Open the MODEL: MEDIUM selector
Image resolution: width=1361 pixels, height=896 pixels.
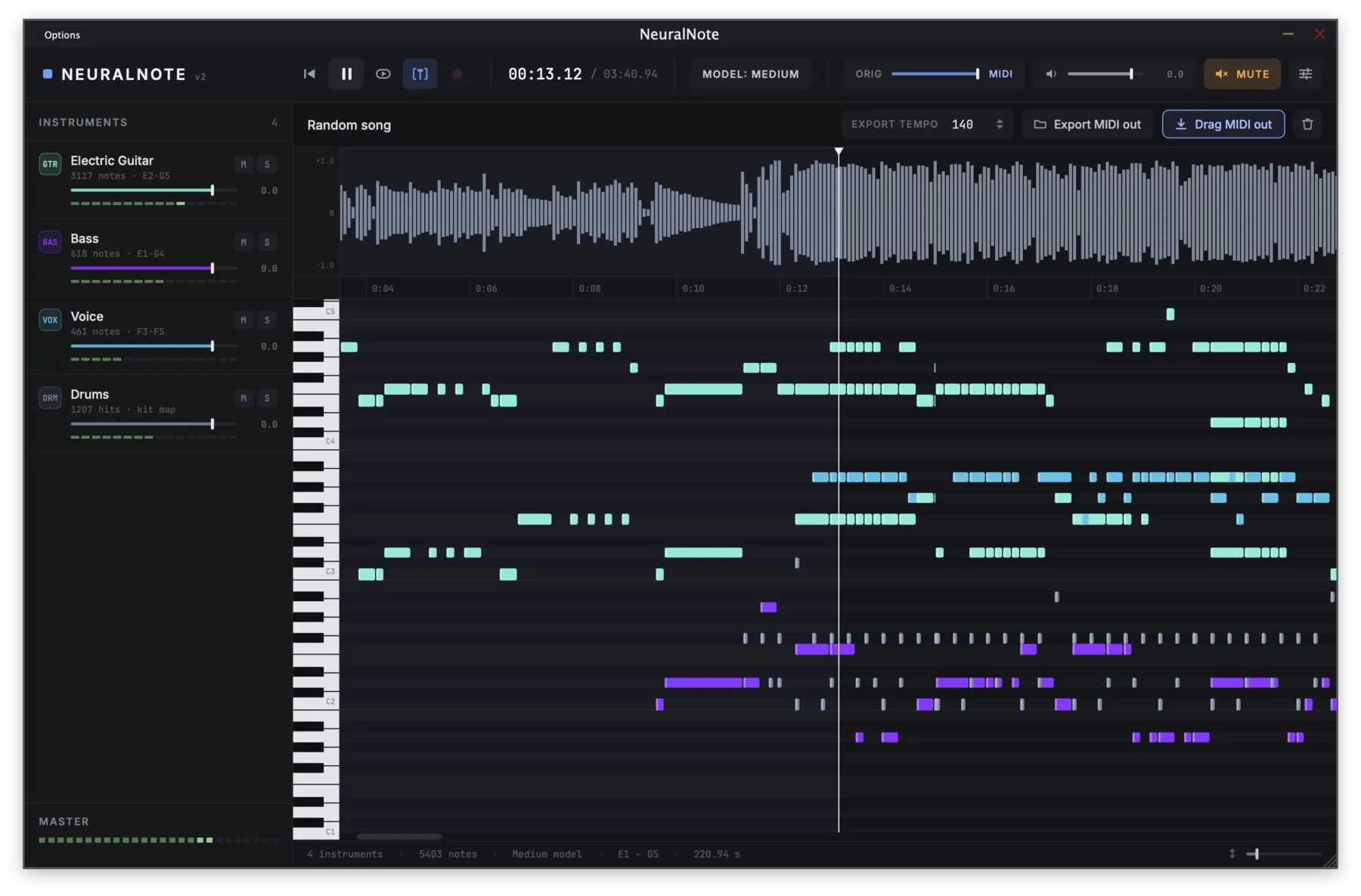click(x=751, y=74)
